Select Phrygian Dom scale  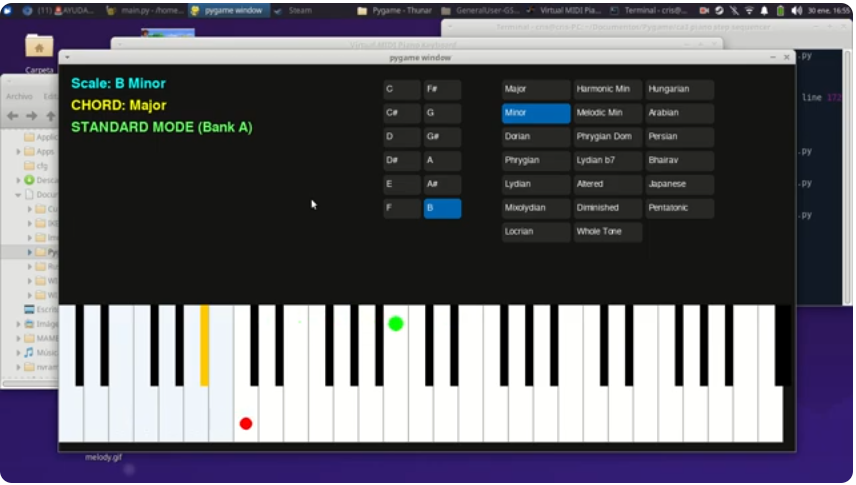(608, 137)
